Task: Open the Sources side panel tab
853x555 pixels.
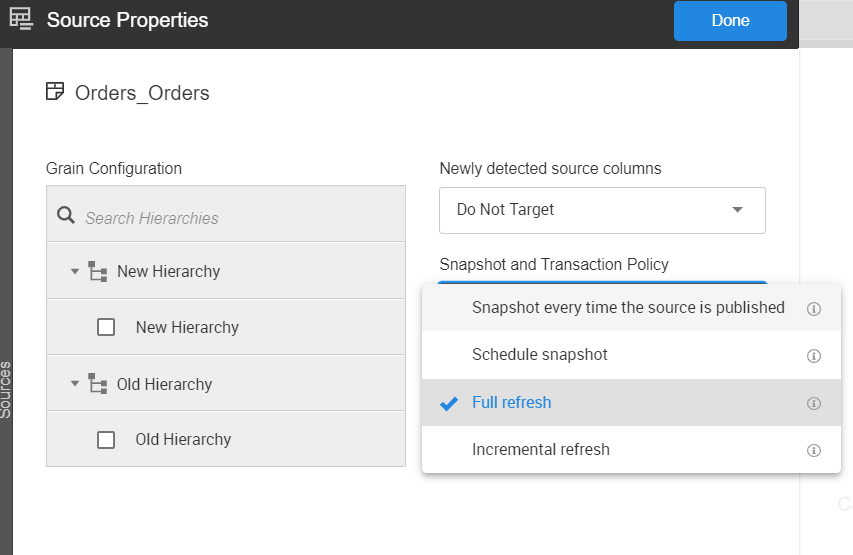Action: [x=6, y=390]
